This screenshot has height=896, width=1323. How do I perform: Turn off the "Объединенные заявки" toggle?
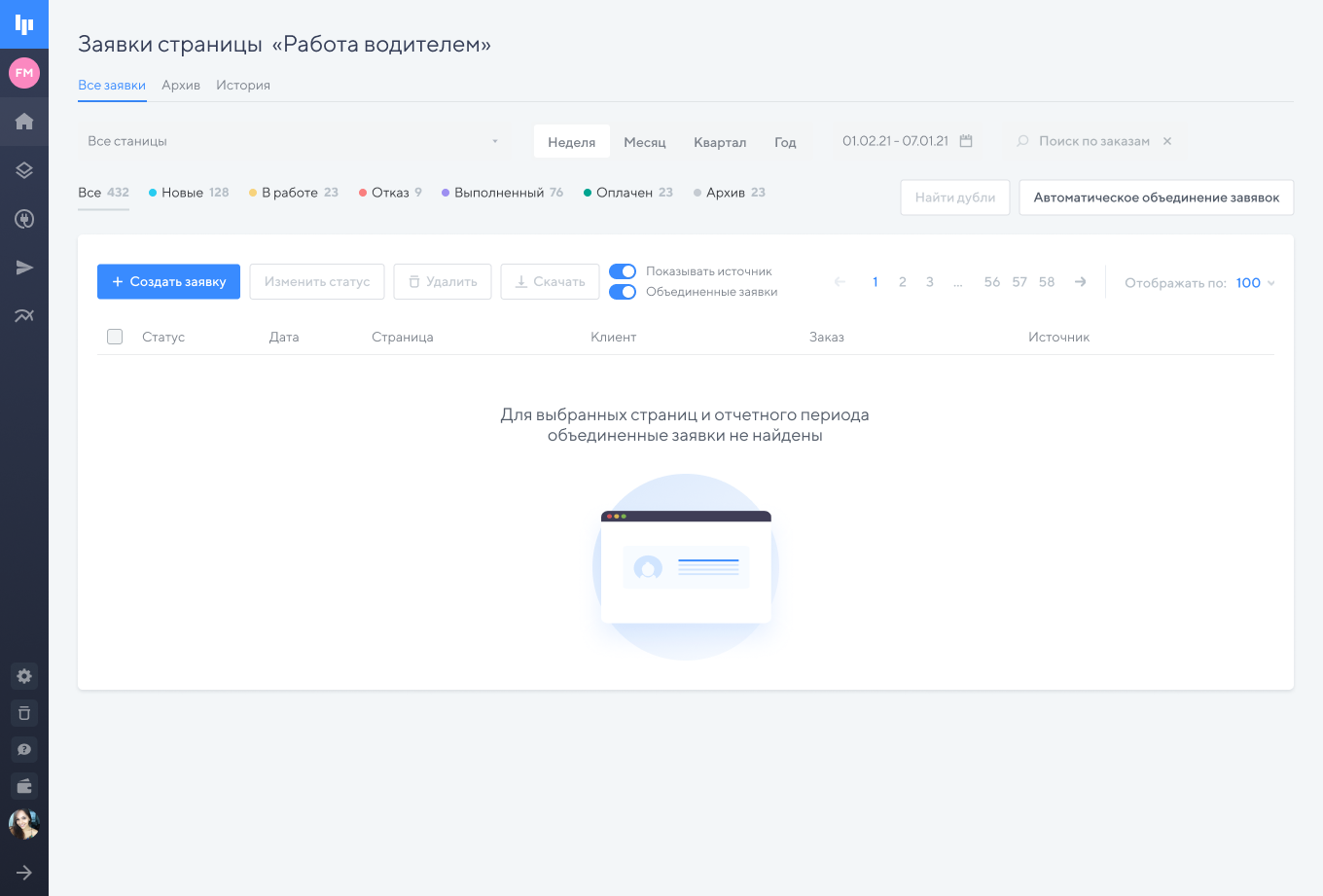623,292
